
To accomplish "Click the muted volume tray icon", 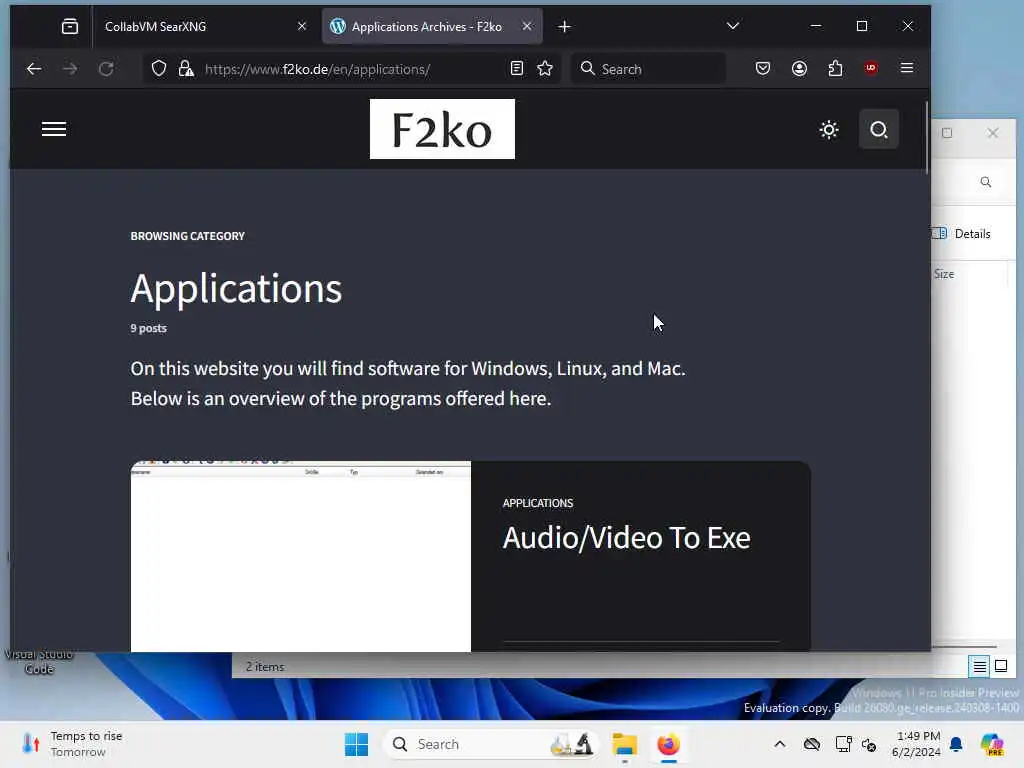I will [x=869, y=744].
